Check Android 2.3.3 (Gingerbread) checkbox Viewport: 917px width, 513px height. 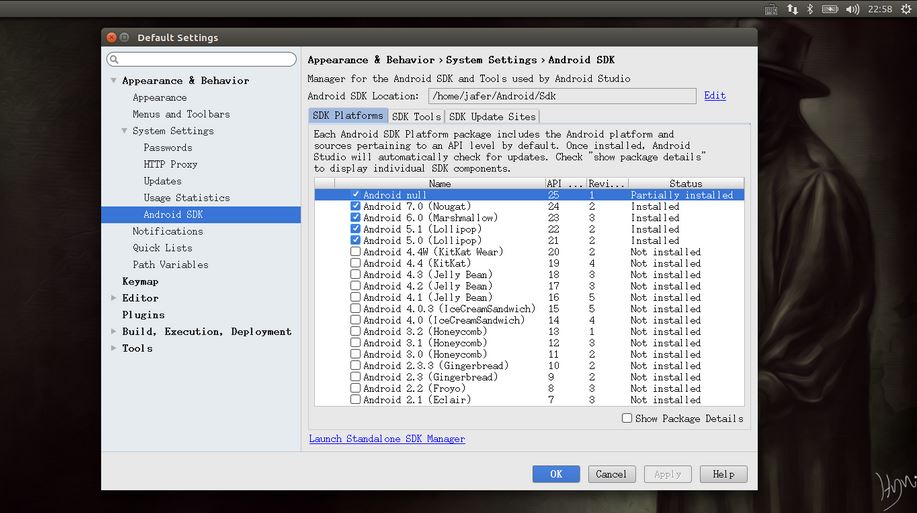(x=355, y=366)
